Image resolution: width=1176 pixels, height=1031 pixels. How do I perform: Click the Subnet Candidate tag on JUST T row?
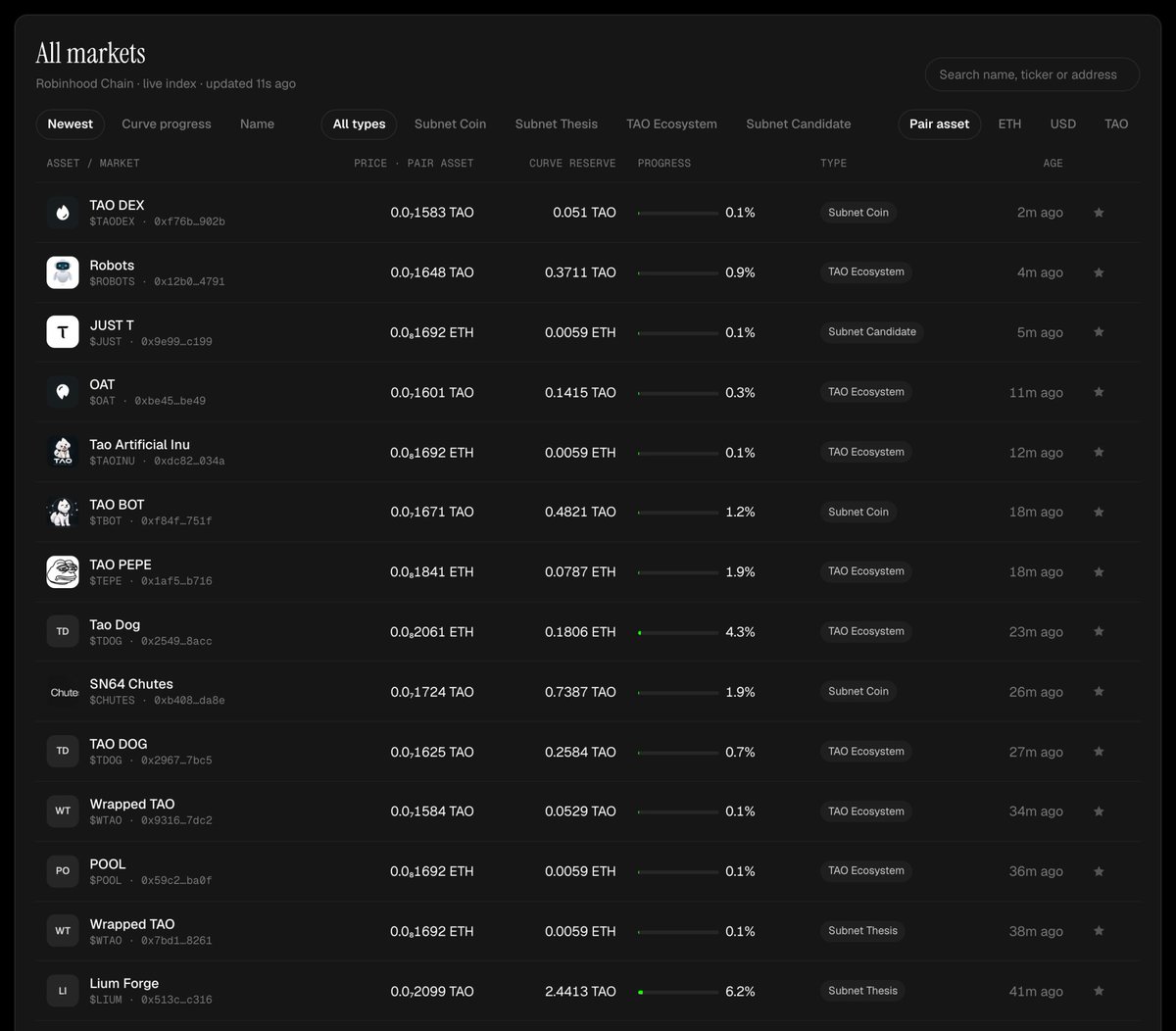tap(872, 332)
